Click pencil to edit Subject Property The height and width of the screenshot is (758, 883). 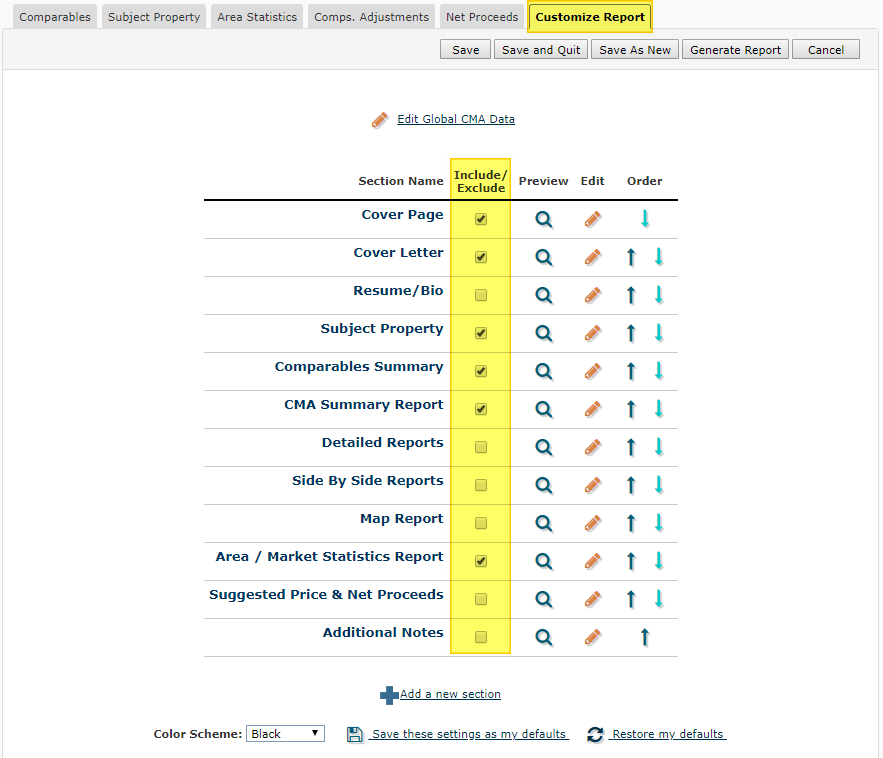592,333
